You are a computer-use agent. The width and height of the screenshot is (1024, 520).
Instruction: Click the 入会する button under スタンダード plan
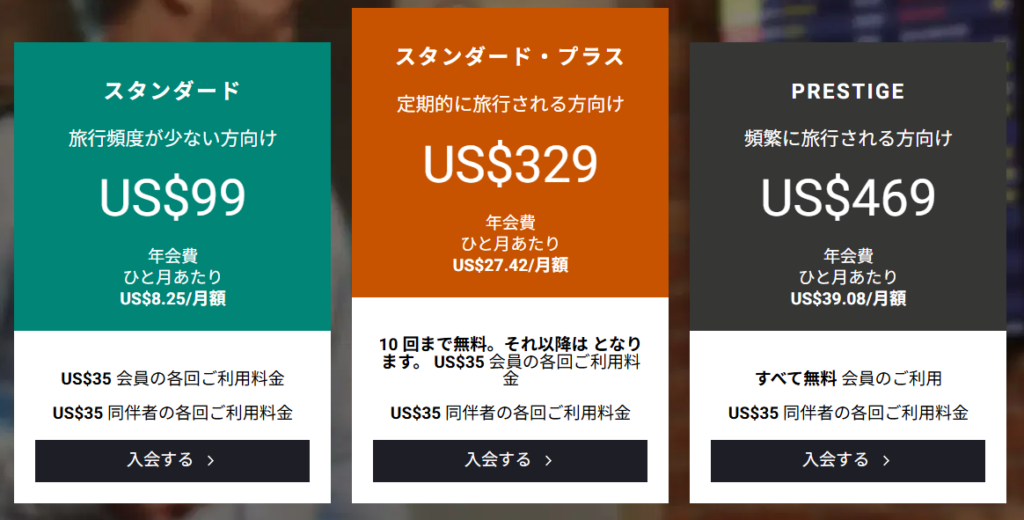click(x=172, y=461)
